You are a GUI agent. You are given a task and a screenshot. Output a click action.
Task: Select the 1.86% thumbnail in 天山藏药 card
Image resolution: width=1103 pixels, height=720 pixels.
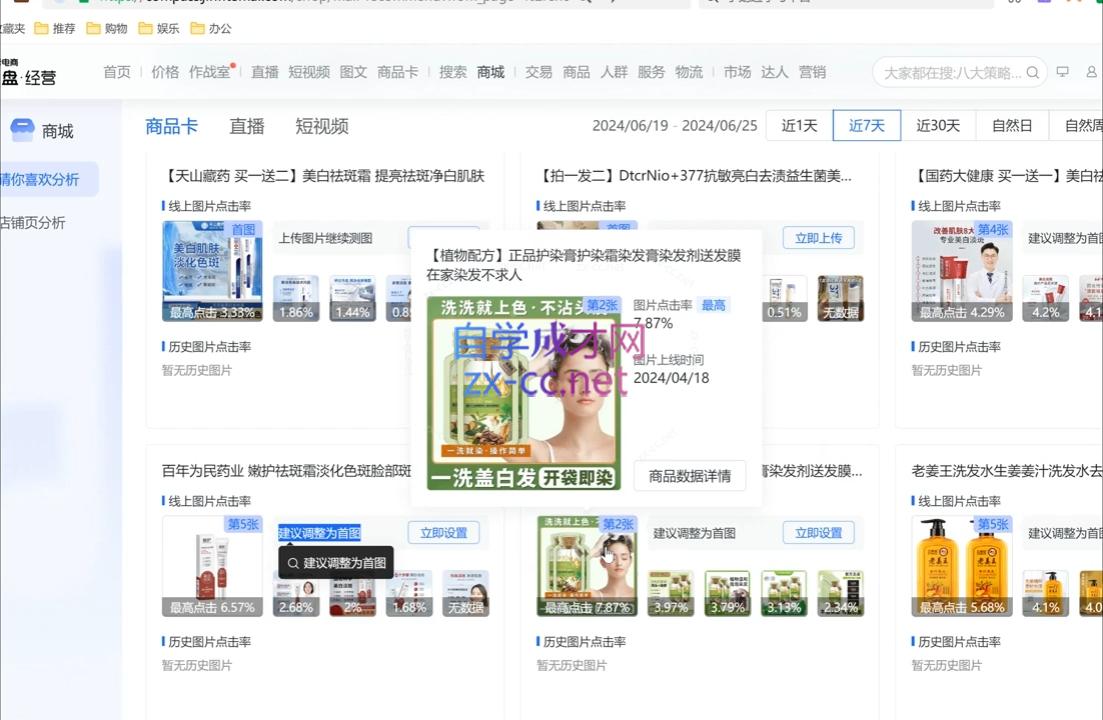pos(296,298)
